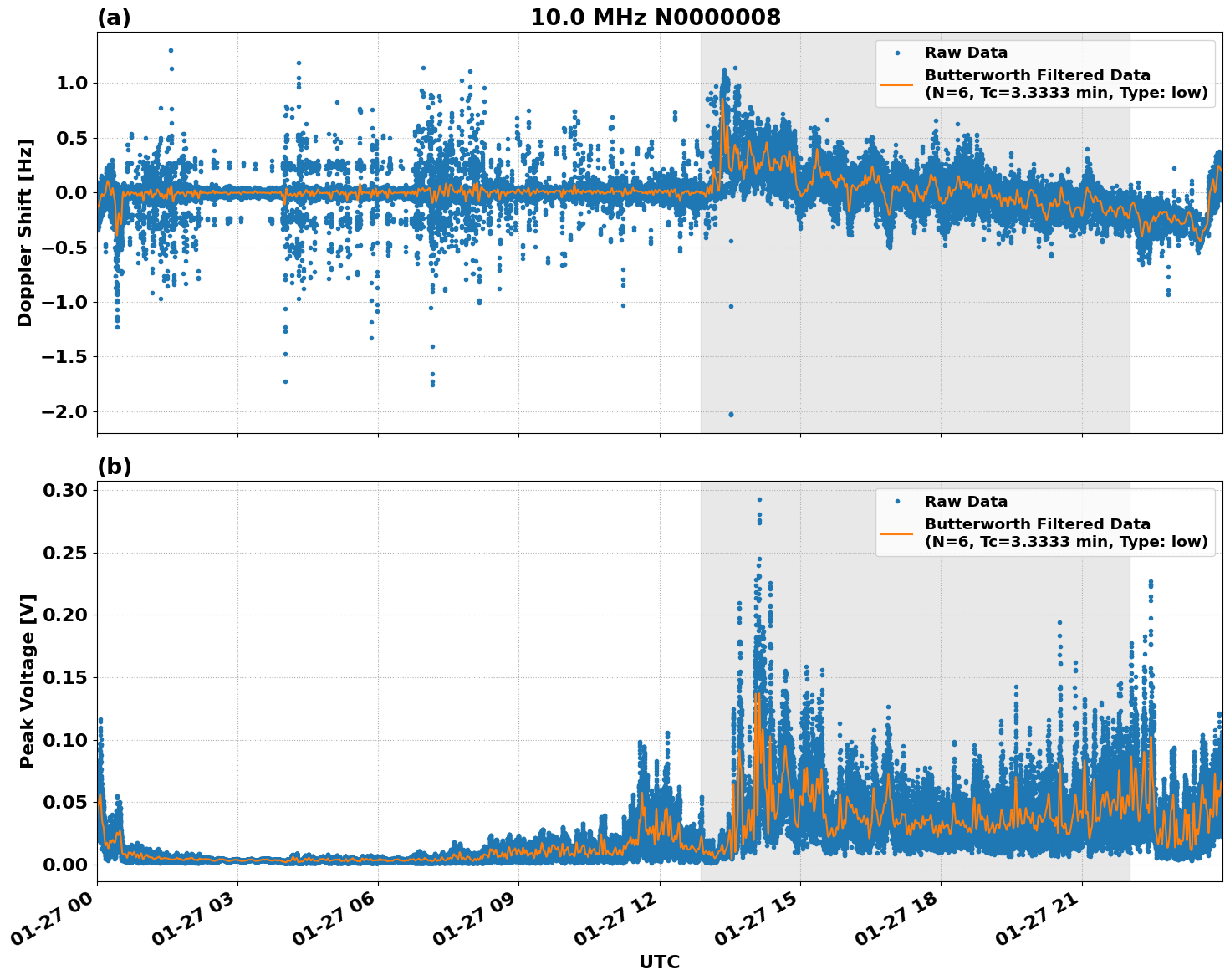The image size is (1230, 980).
Task: Click the "UTC" x-axis label
Action: (x=660, y=962)
